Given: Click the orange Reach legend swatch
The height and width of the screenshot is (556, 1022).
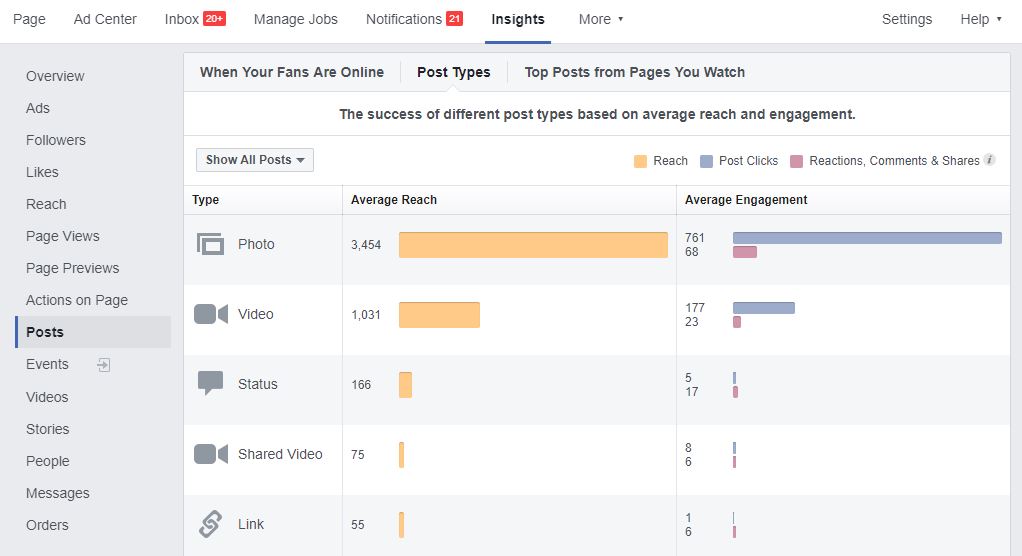Looking at the screenshot, I should coord(641,161).
